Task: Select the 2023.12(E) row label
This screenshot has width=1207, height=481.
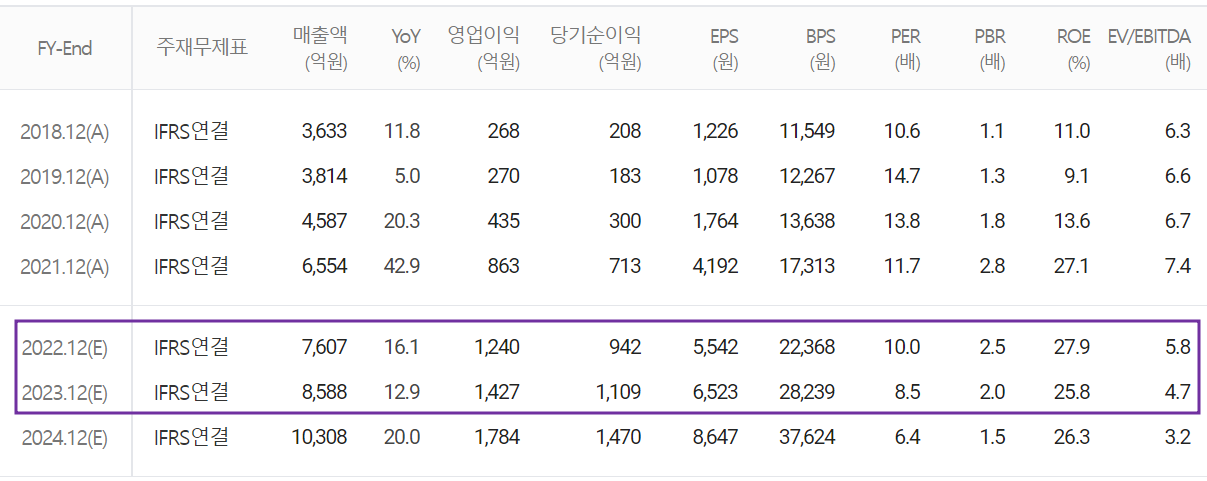Action: pyautogui.click(x=65, y=393)
